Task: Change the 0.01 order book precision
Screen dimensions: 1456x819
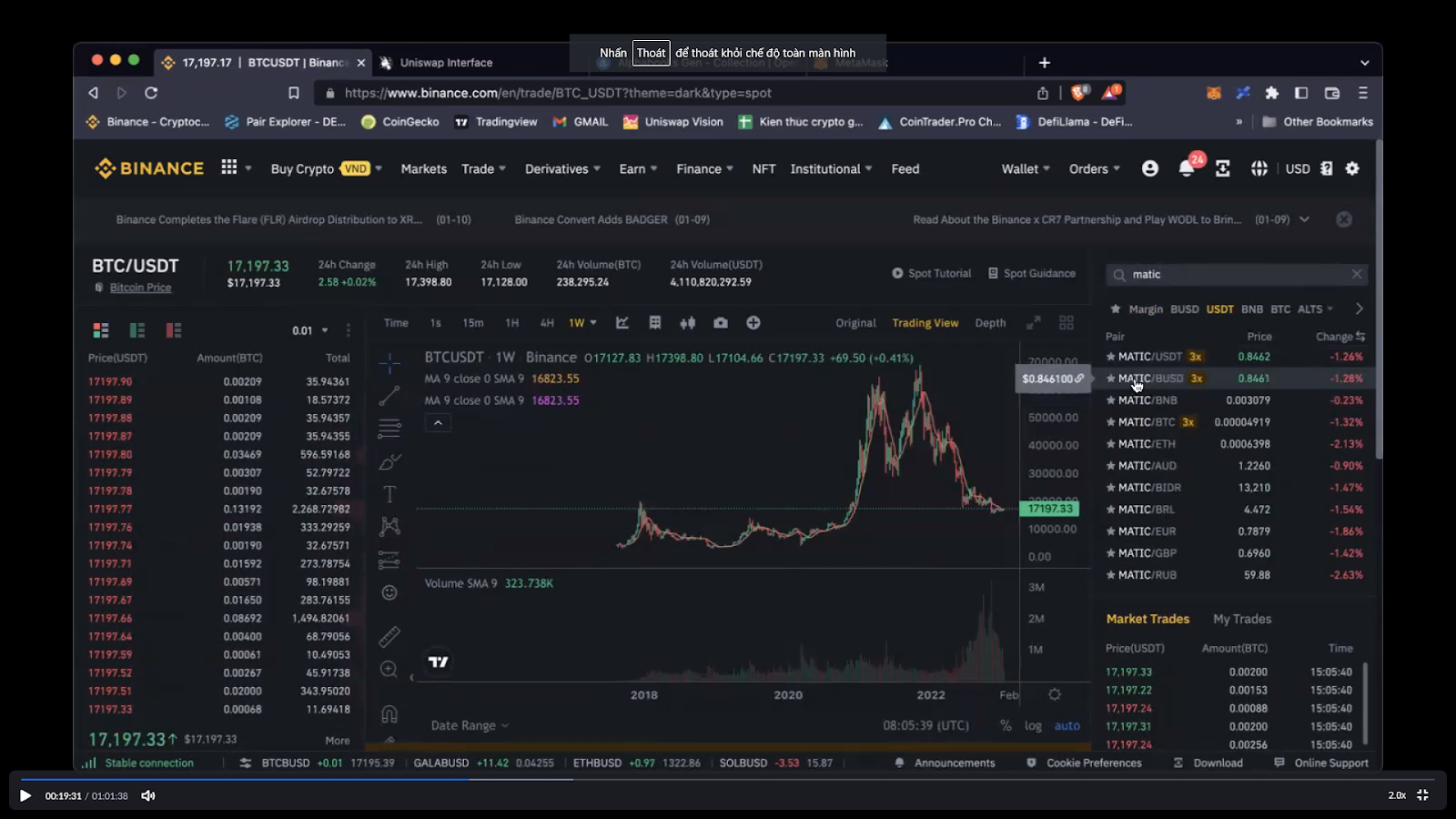Action: point(310,330)
